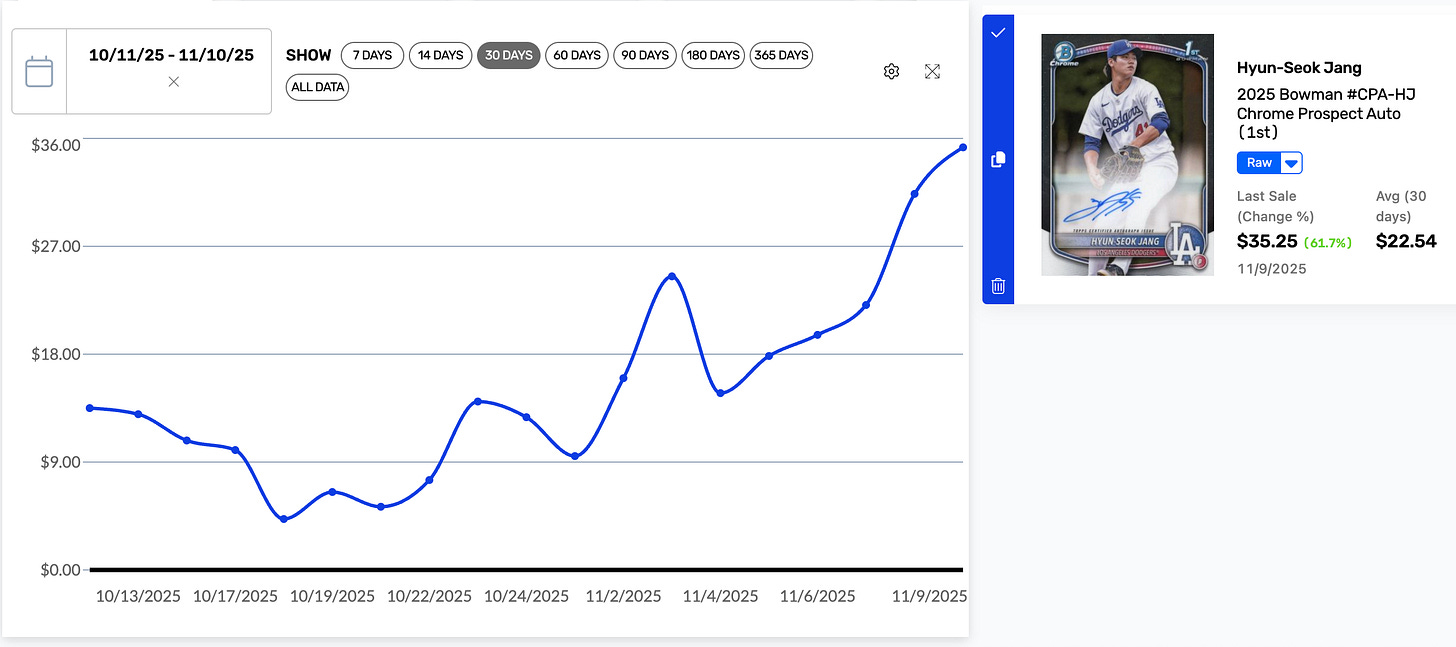The height and width of the screenshot is (647, 1456).
Task: Select the 30 DAYS range
Action: pos(509,55)
